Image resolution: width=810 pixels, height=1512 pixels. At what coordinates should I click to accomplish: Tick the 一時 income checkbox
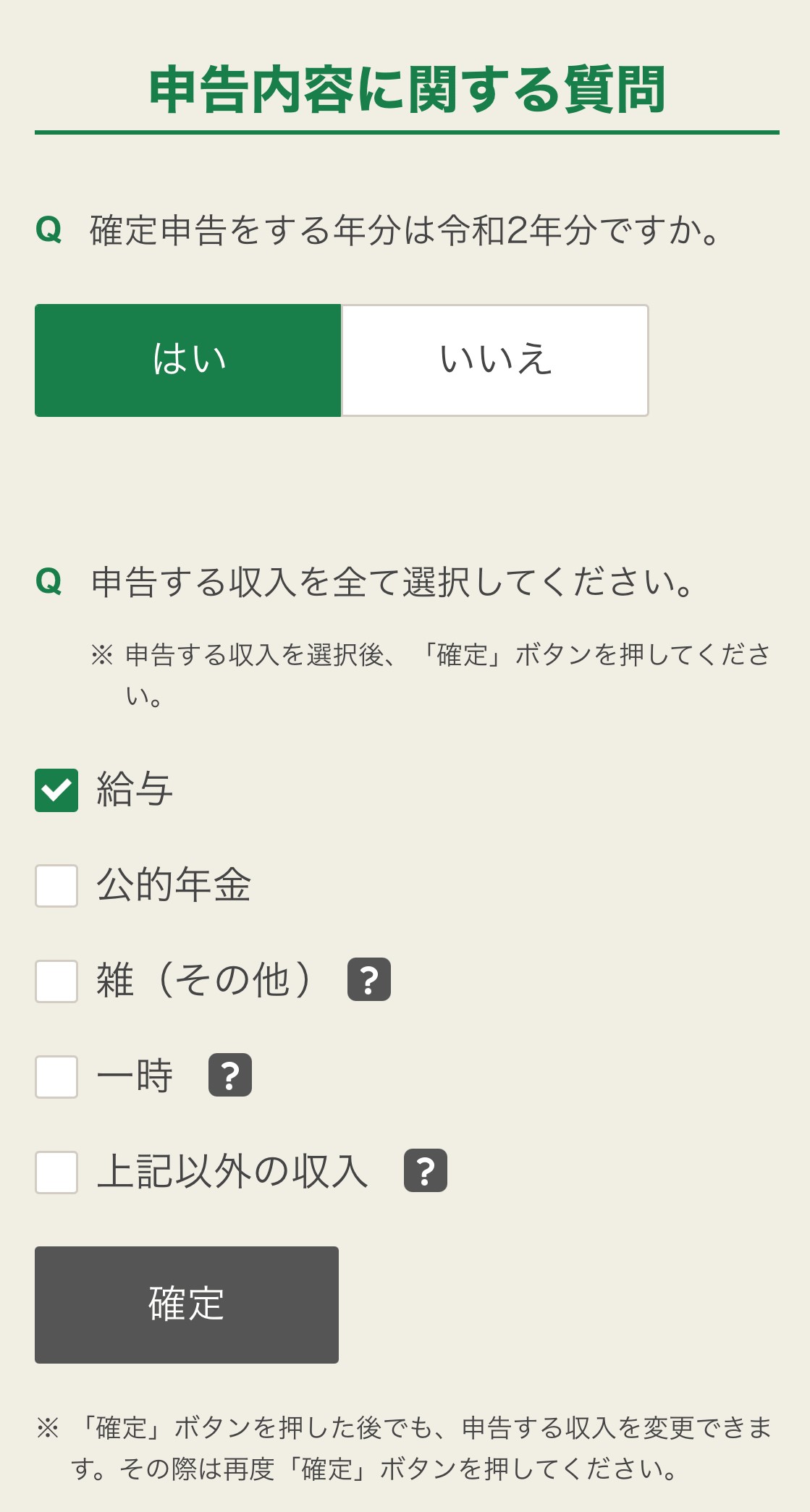[56, 1077]
